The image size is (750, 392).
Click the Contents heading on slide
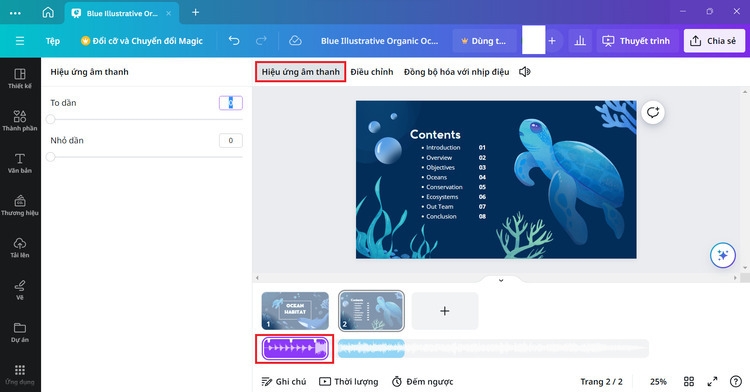point(435,134)
